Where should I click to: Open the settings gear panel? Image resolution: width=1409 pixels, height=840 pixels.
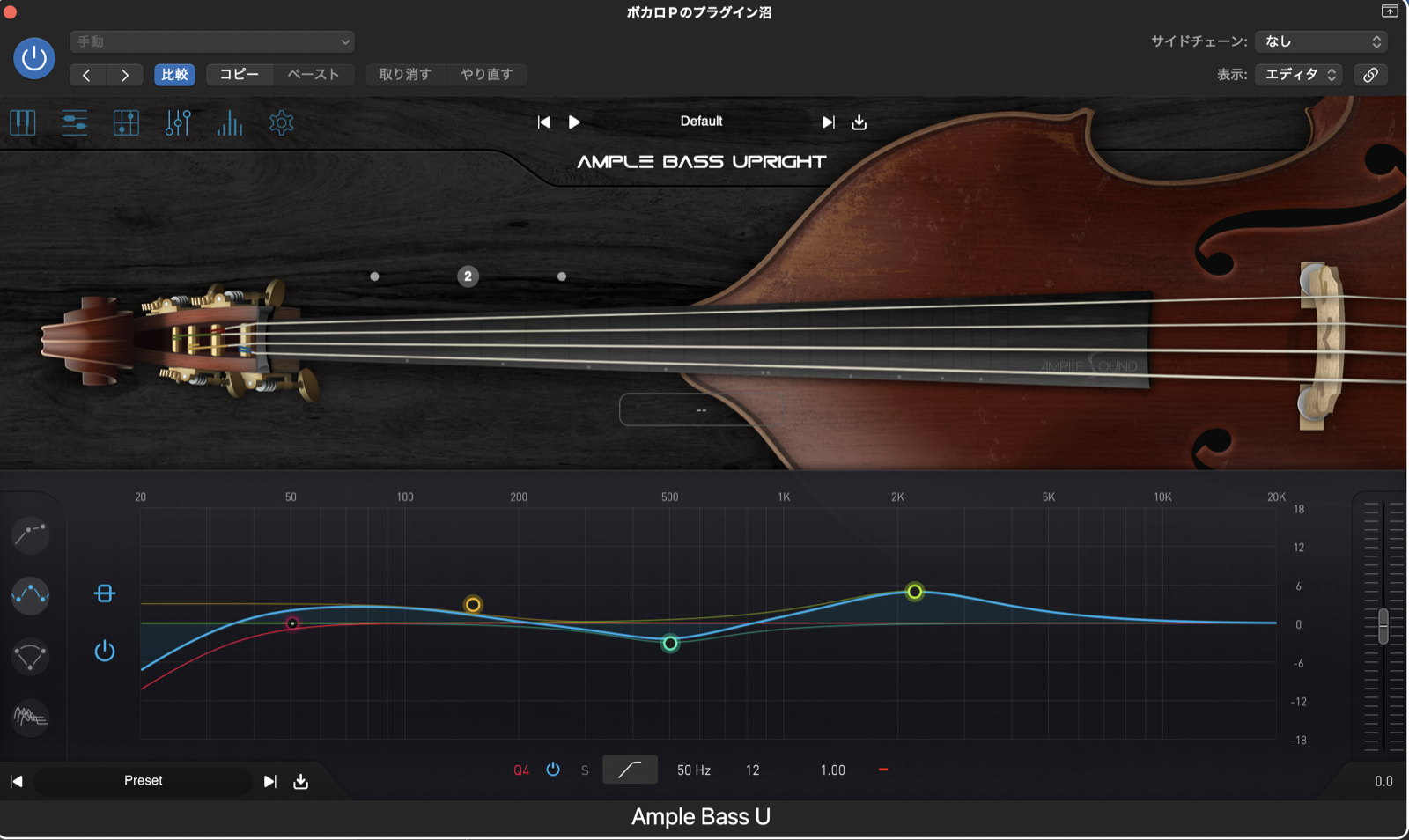[282, 122]
